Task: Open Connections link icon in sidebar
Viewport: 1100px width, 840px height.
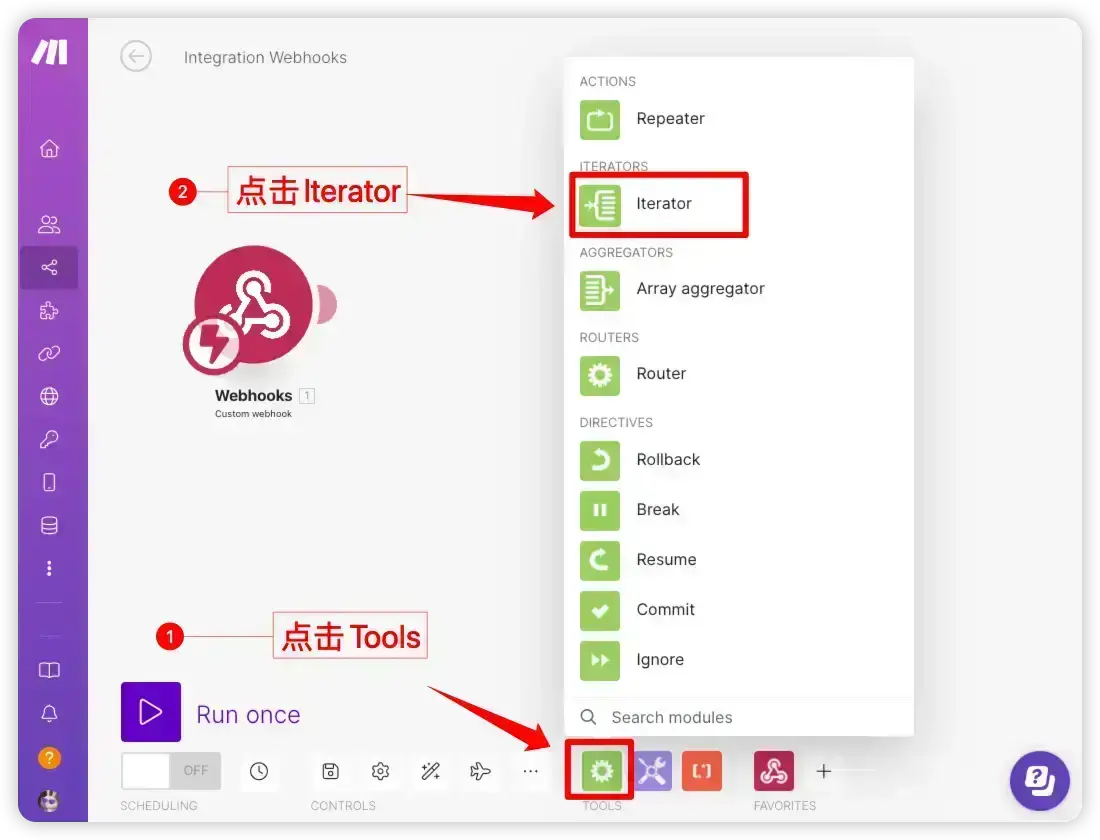Action: pyautogui.click(x=49, y=353)
